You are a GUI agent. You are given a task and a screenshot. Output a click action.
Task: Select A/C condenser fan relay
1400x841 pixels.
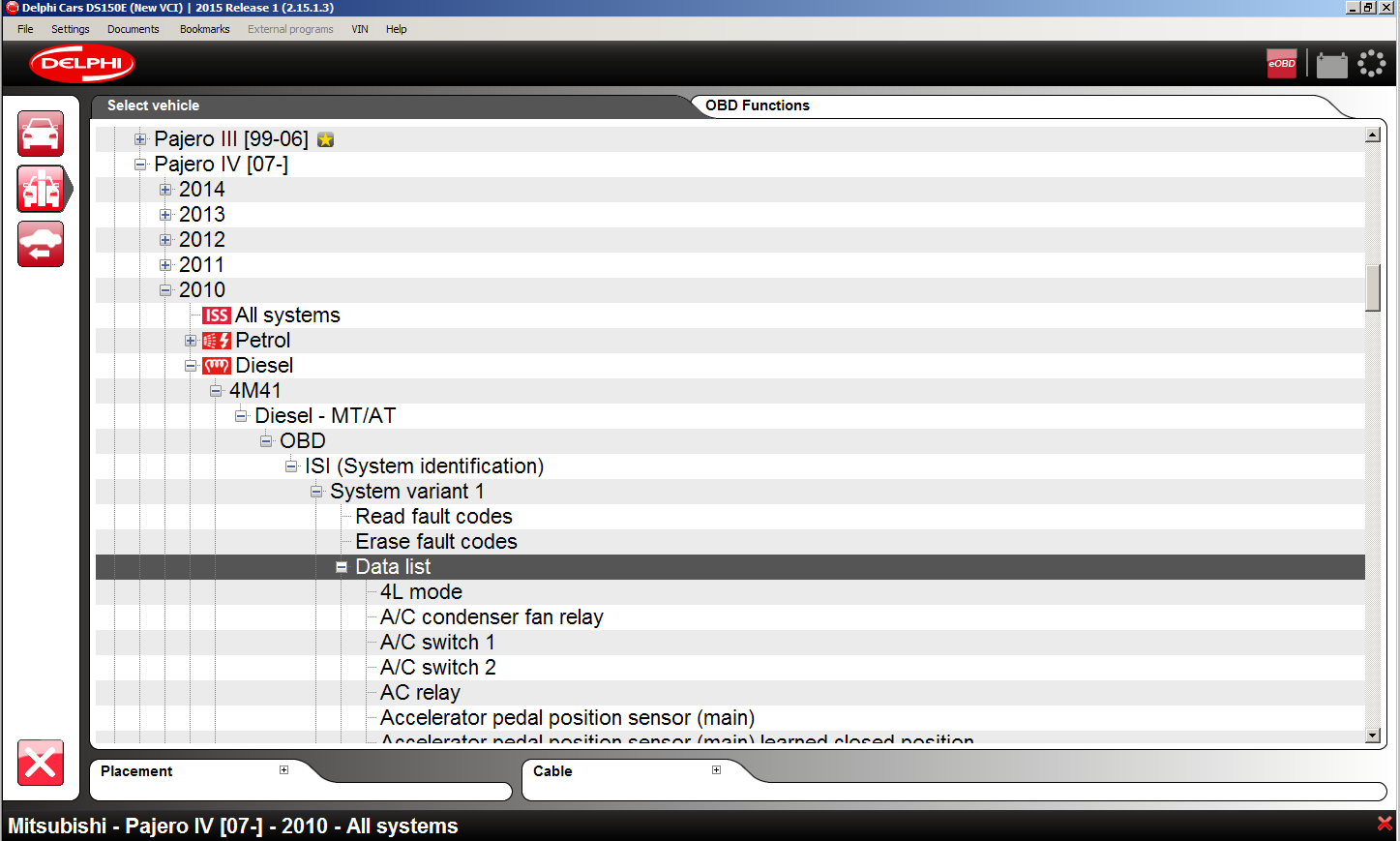point(492,617)
